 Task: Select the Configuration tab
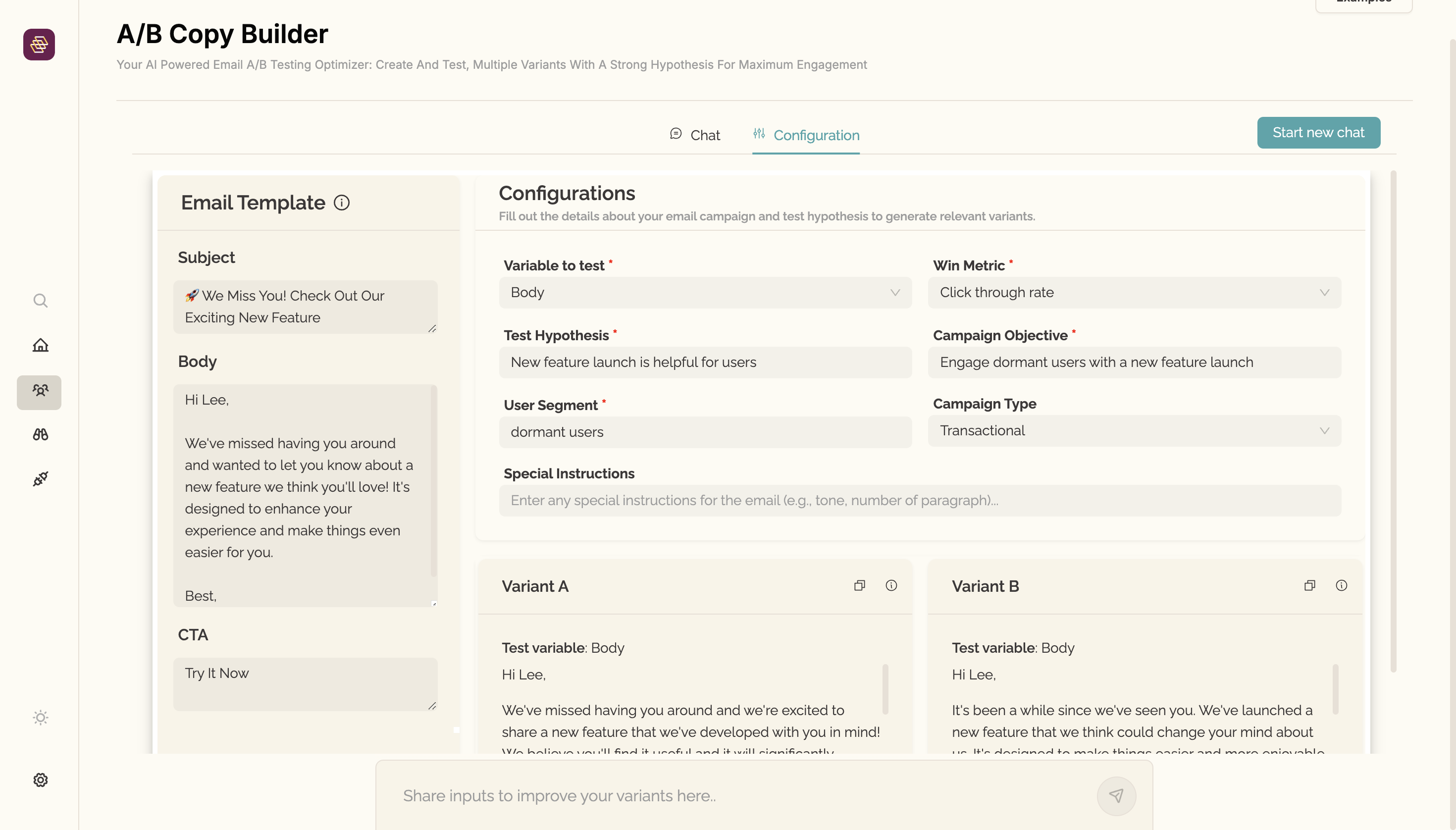pos(806,135)
